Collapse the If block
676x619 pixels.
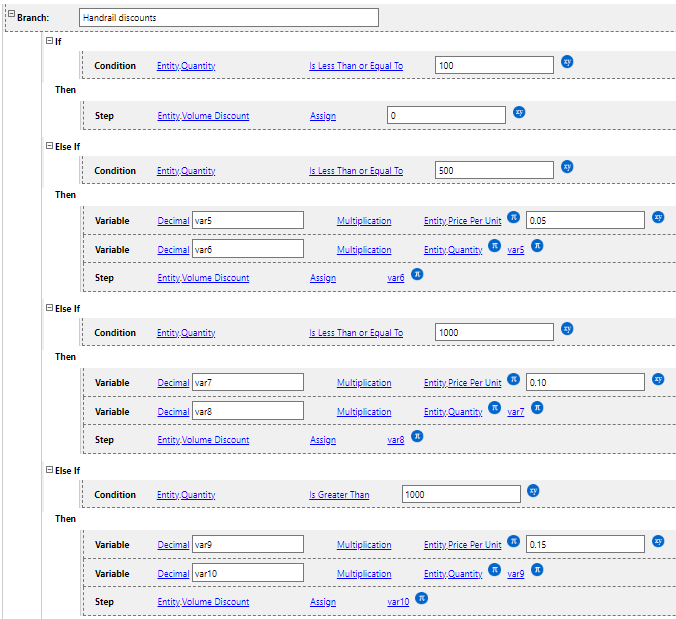[x=49, y=41]
